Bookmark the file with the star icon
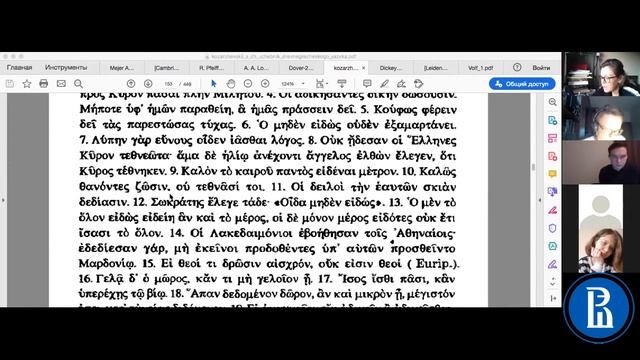The image size is (640, 360). (27, 84)
